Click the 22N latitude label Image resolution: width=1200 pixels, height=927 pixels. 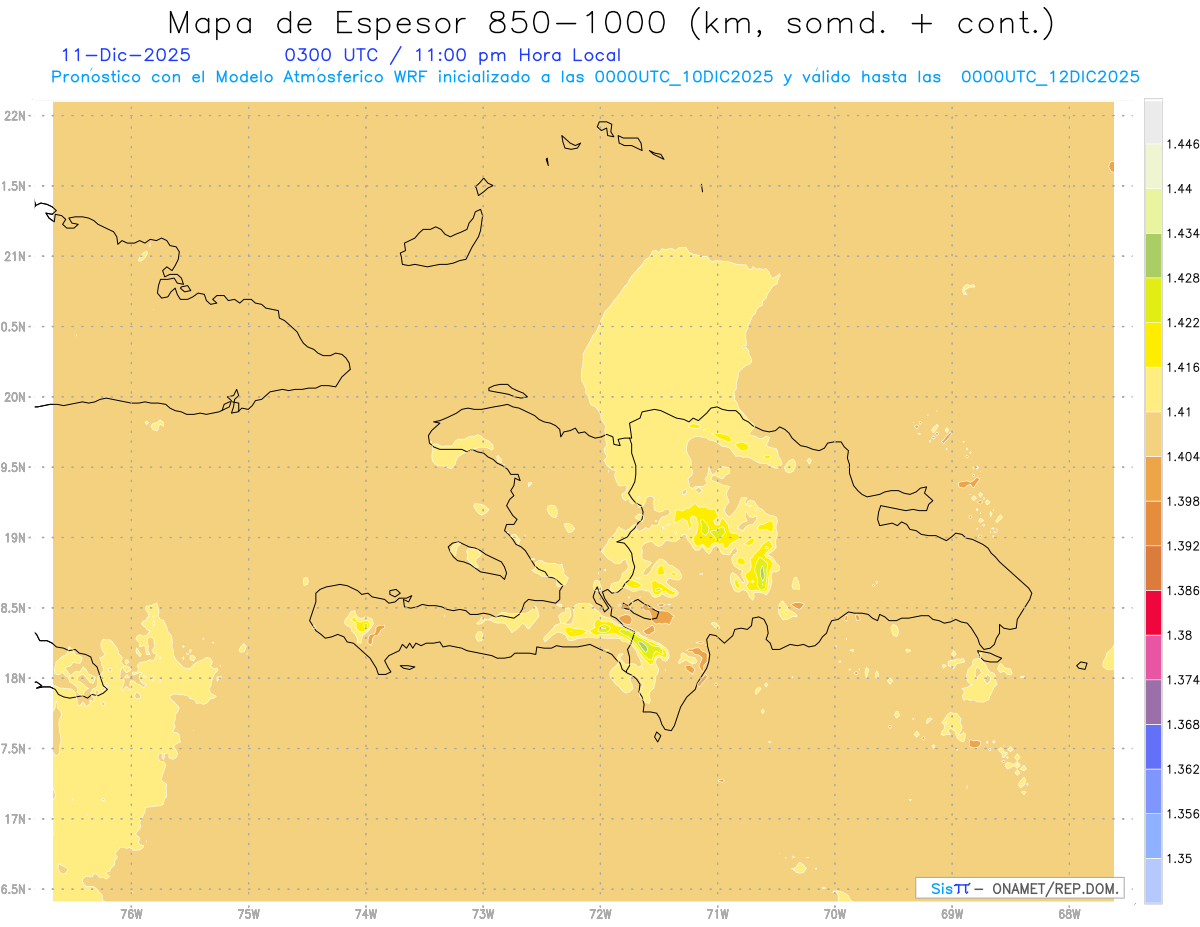tap(15, 115)
